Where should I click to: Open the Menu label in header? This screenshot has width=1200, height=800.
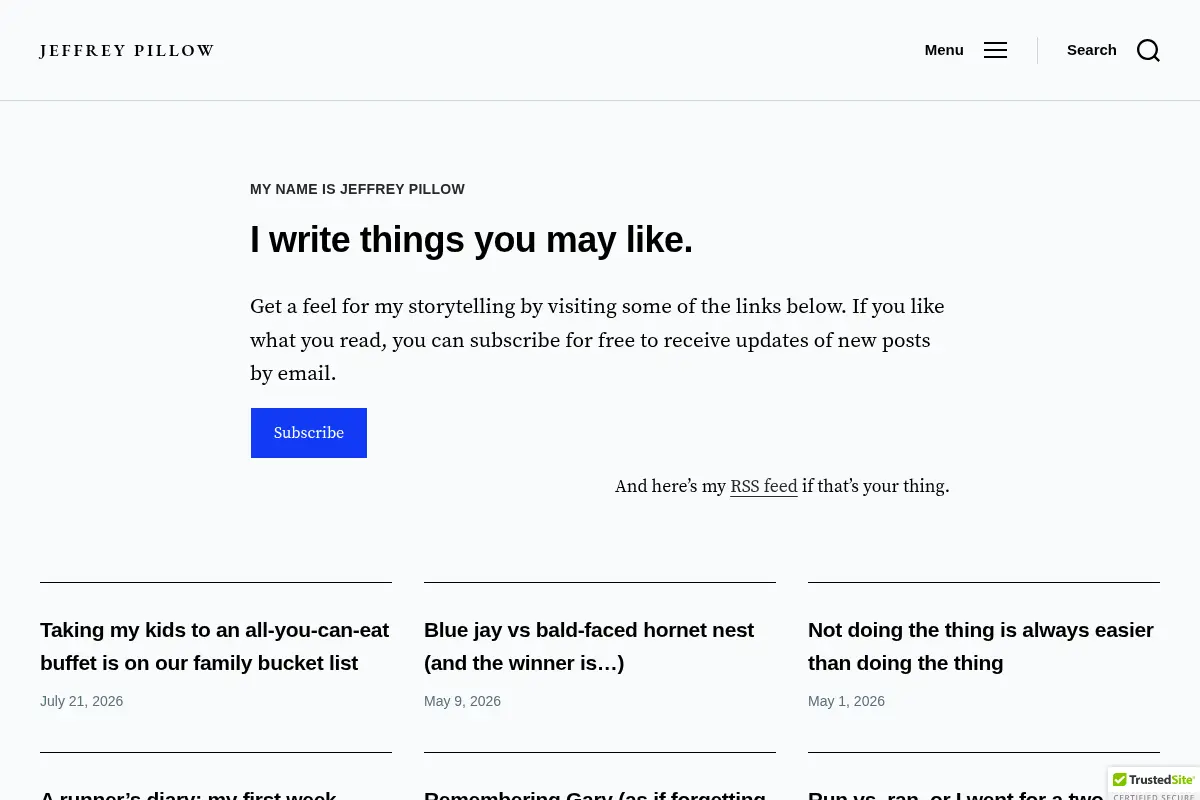pos(944,50)
